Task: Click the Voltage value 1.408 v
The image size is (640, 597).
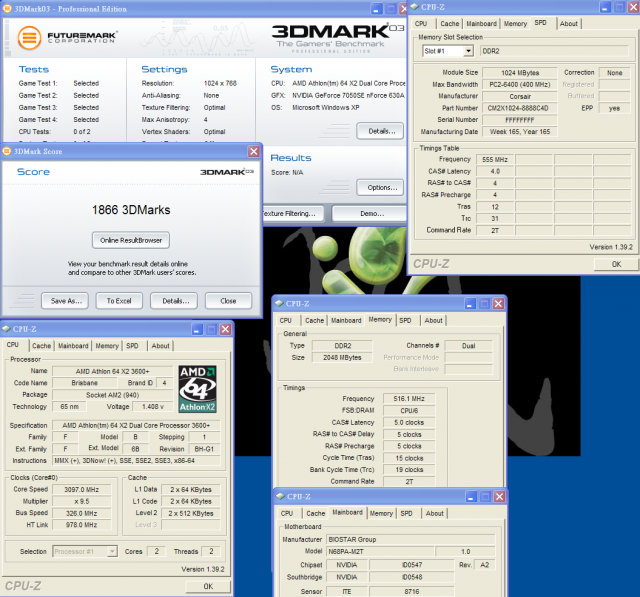Action: (x=153, y=407)
